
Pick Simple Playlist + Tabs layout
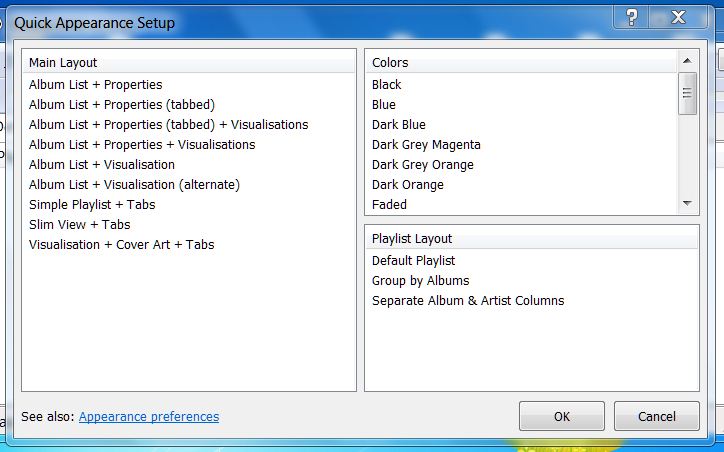click(x=92, y=205)
